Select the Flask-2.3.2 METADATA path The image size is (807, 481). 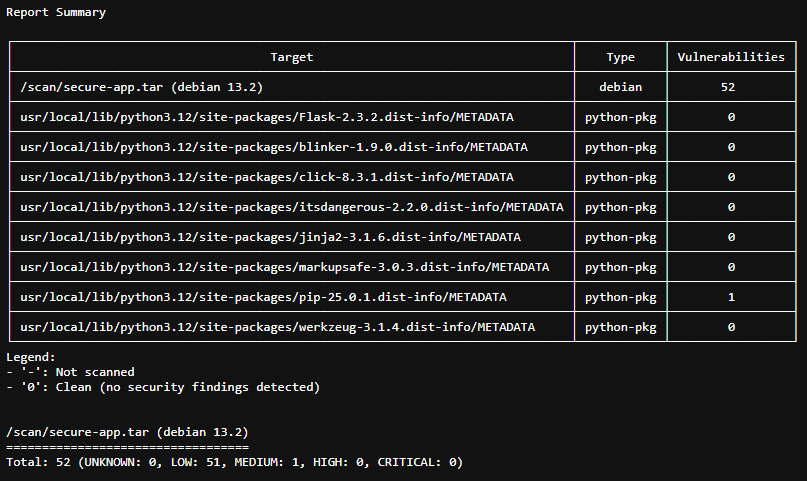(267, 117)
